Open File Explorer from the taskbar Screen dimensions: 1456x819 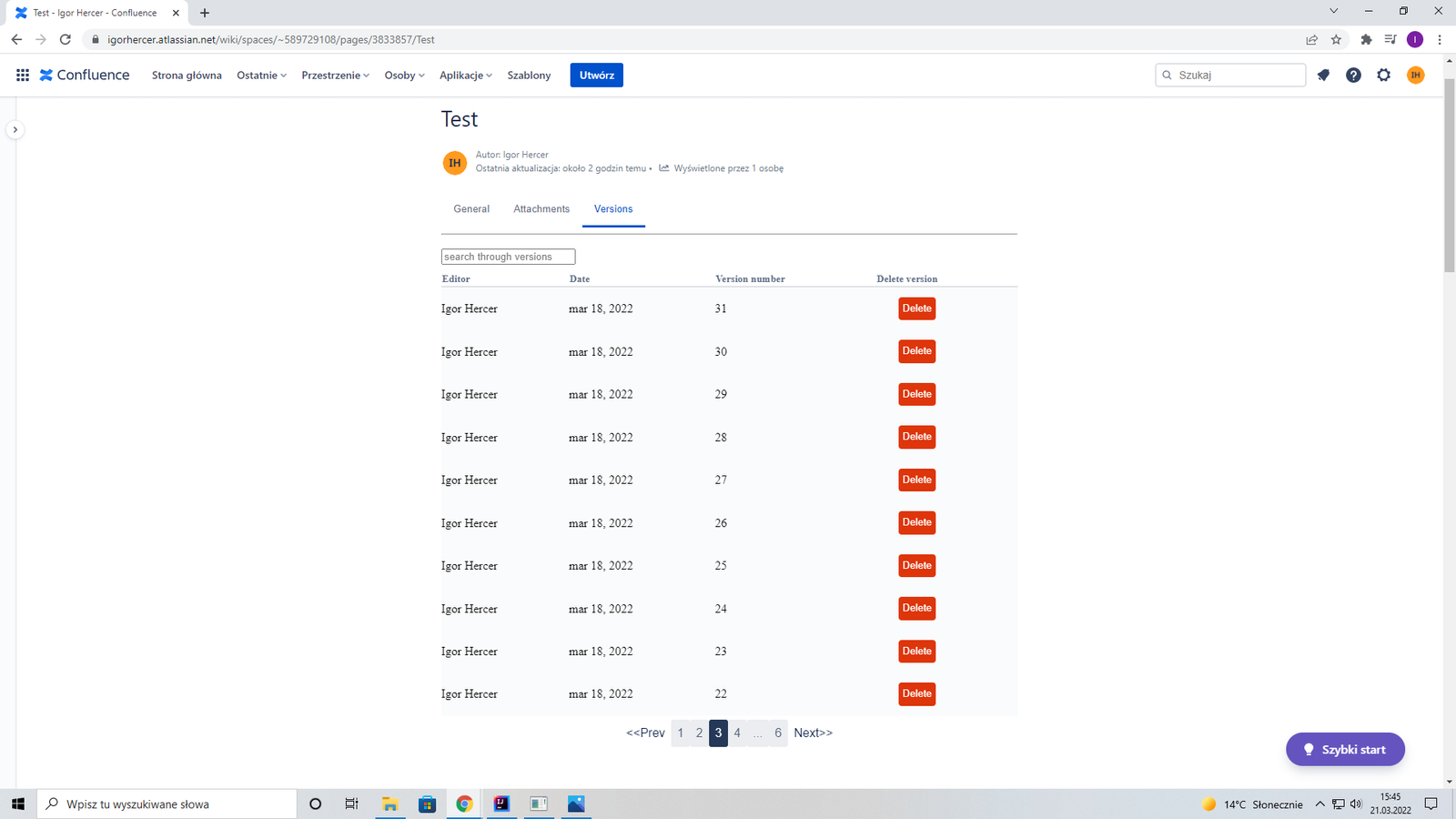point(390,804)
